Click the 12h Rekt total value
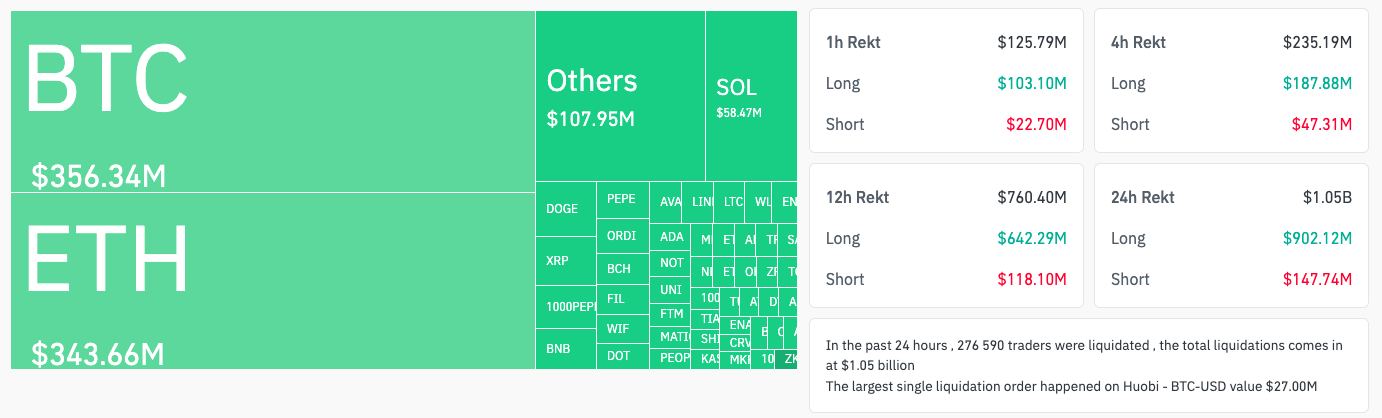This screenshot has height=418, width=1382. pyautogui.click(x=1031, y=197)
